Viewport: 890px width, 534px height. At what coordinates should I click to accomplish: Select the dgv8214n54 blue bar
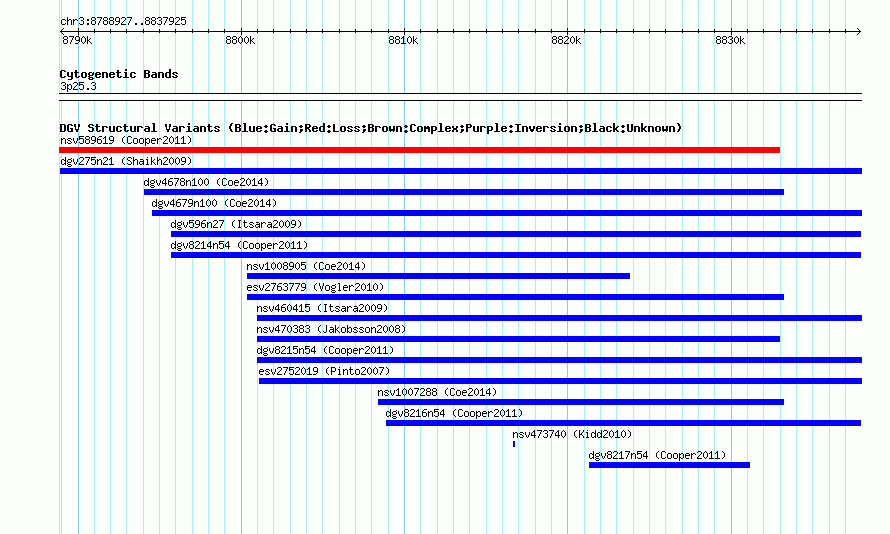516,255
